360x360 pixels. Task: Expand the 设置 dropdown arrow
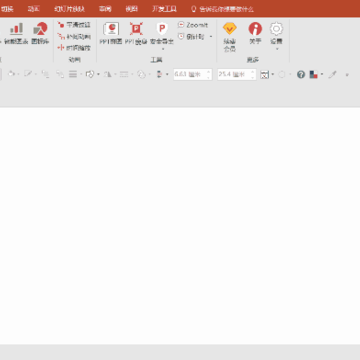point(277,49)
